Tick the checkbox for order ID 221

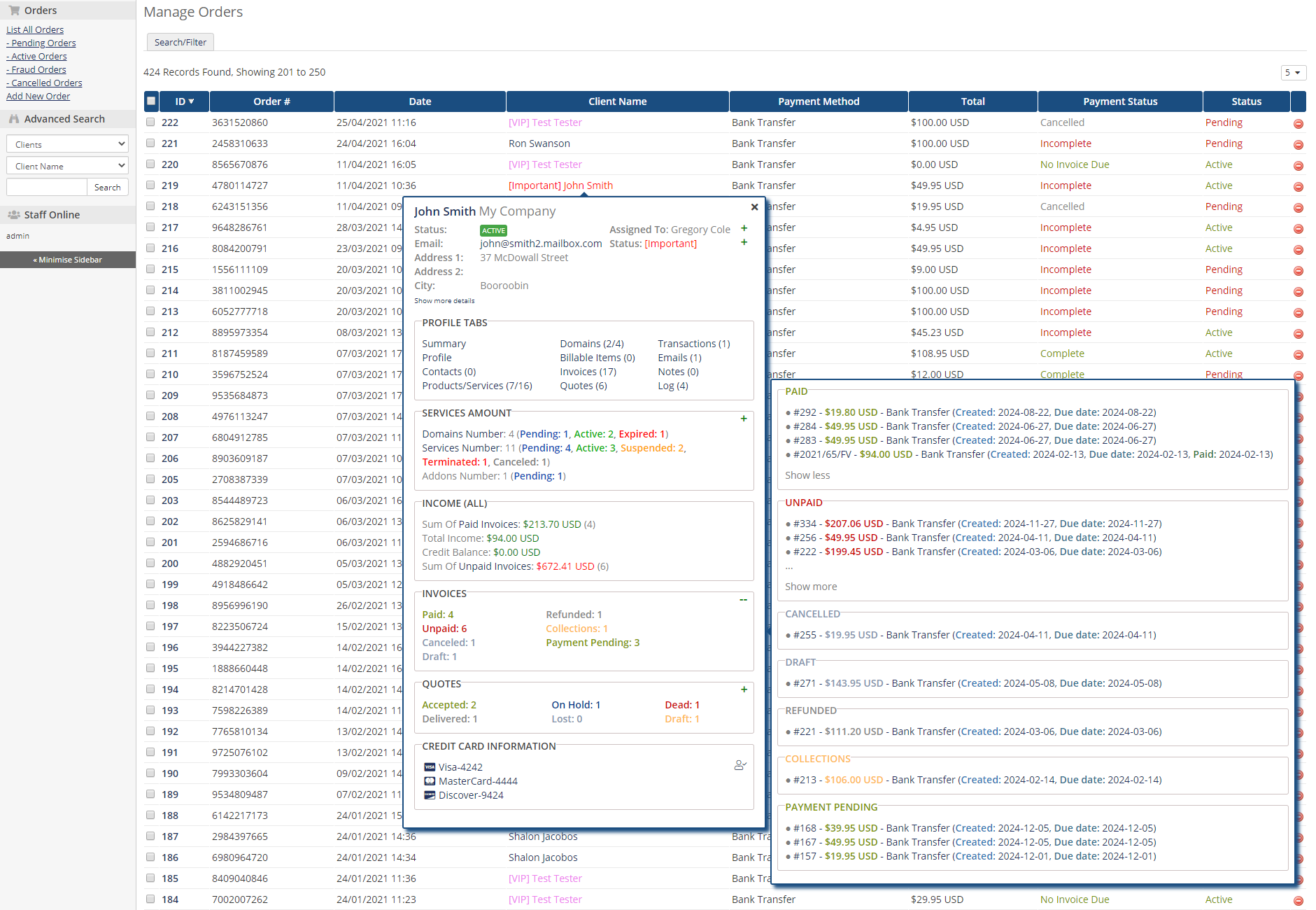coord(150,143)
